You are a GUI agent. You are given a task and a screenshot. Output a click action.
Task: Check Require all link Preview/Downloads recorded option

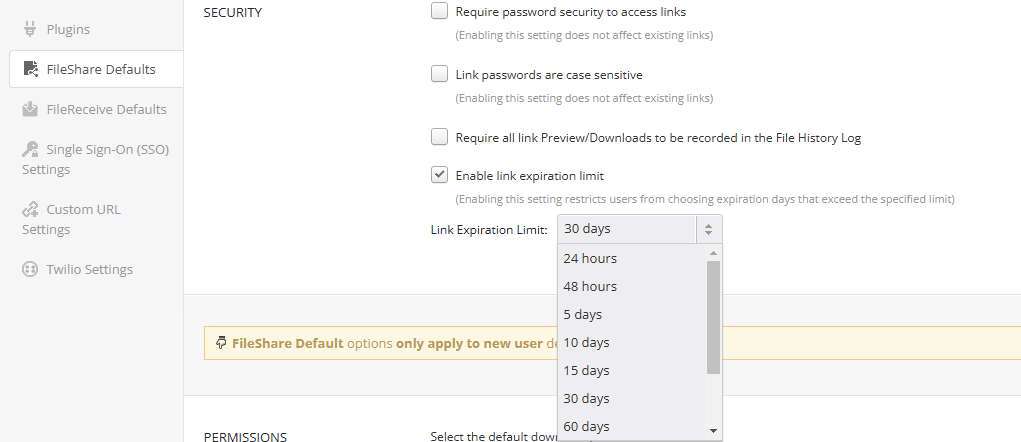coord(440,137)
